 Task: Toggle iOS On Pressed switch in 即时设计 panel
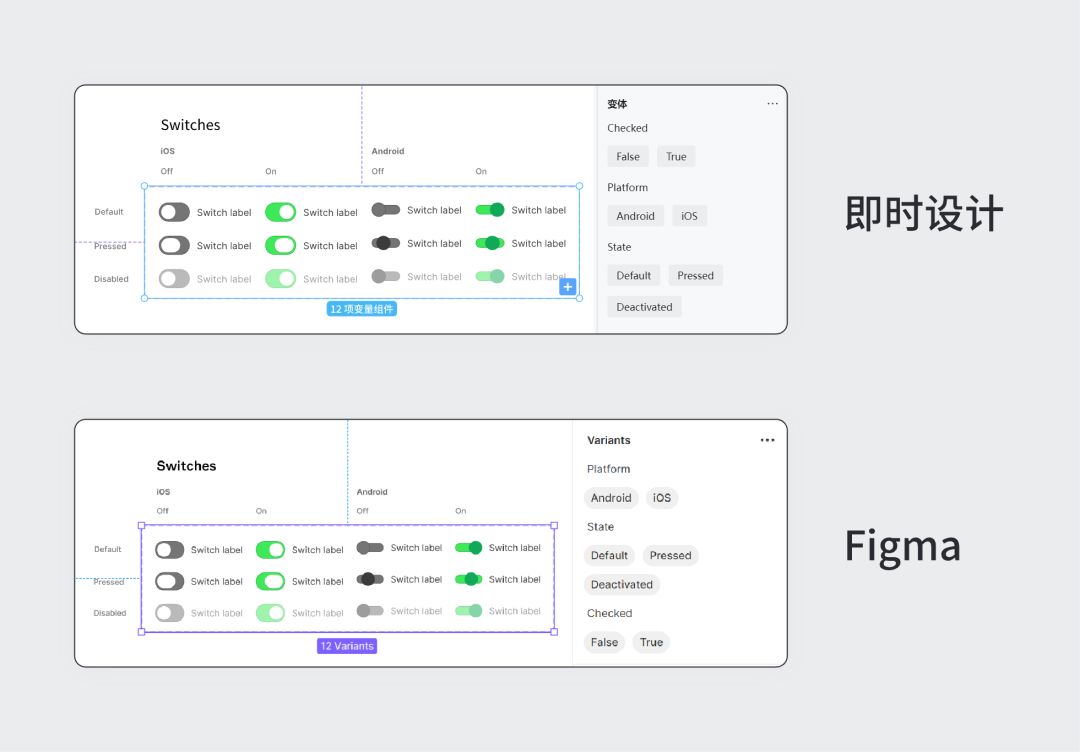point(280,245)
